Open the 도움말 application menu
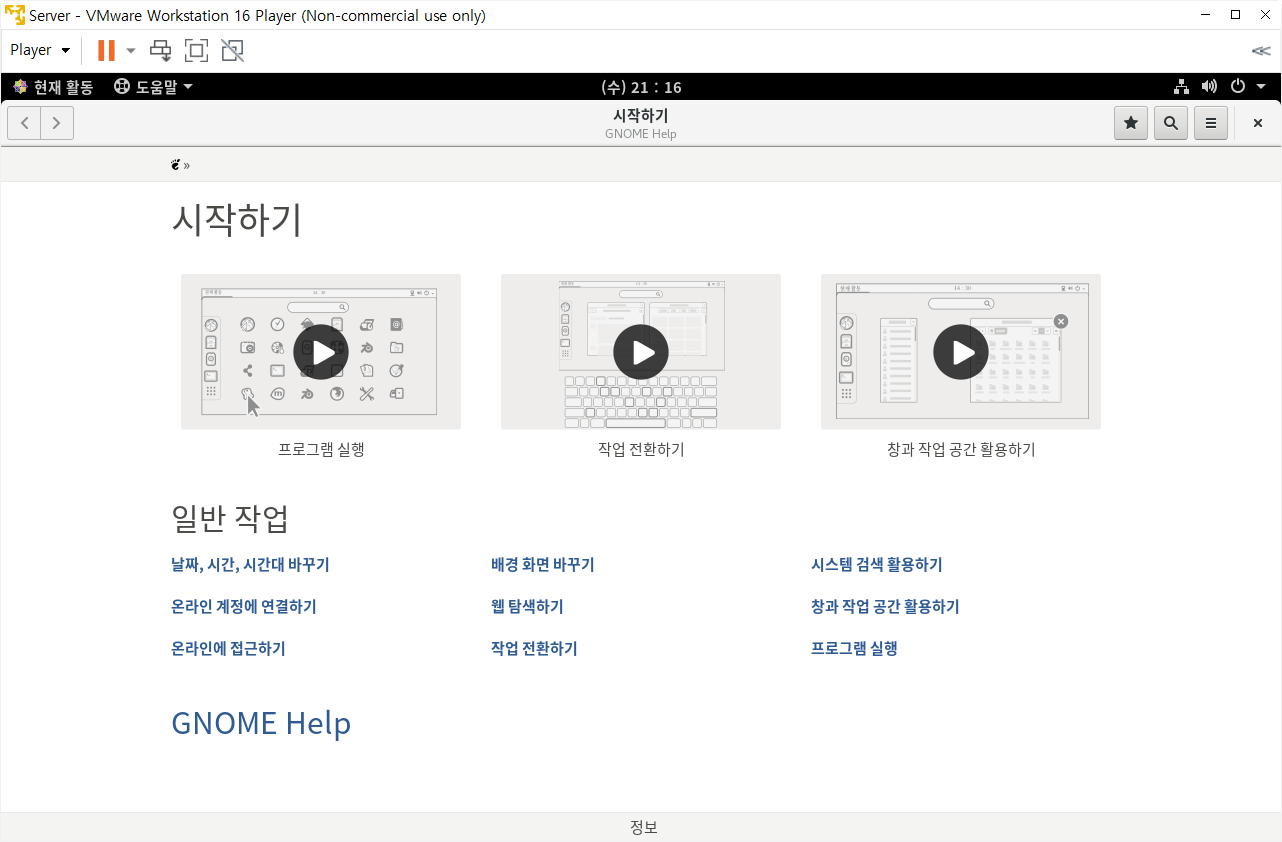This screenshot has width=1282, height=842. 153,87
